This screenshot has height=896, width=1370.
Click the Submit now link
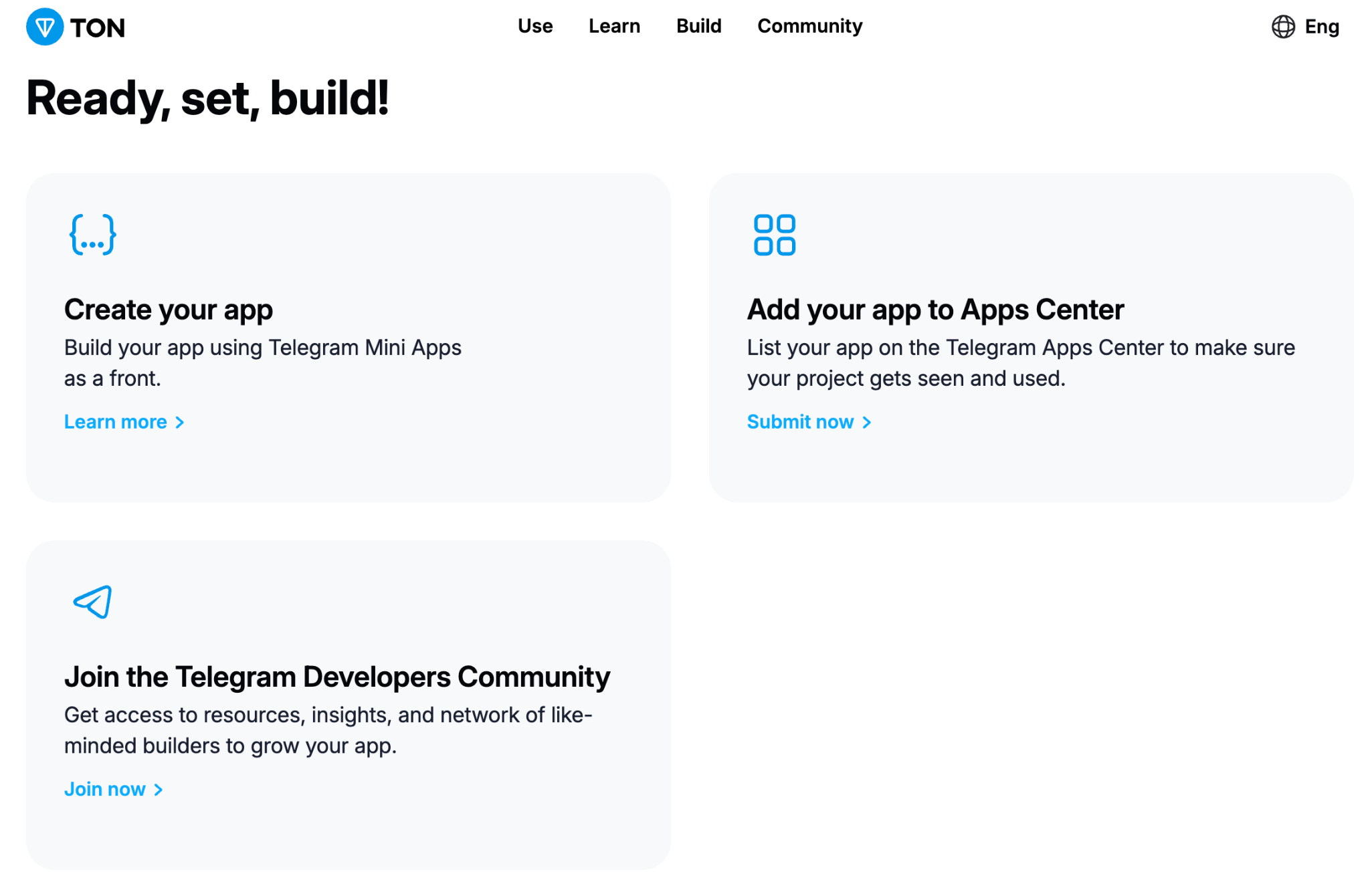[800, 422]
